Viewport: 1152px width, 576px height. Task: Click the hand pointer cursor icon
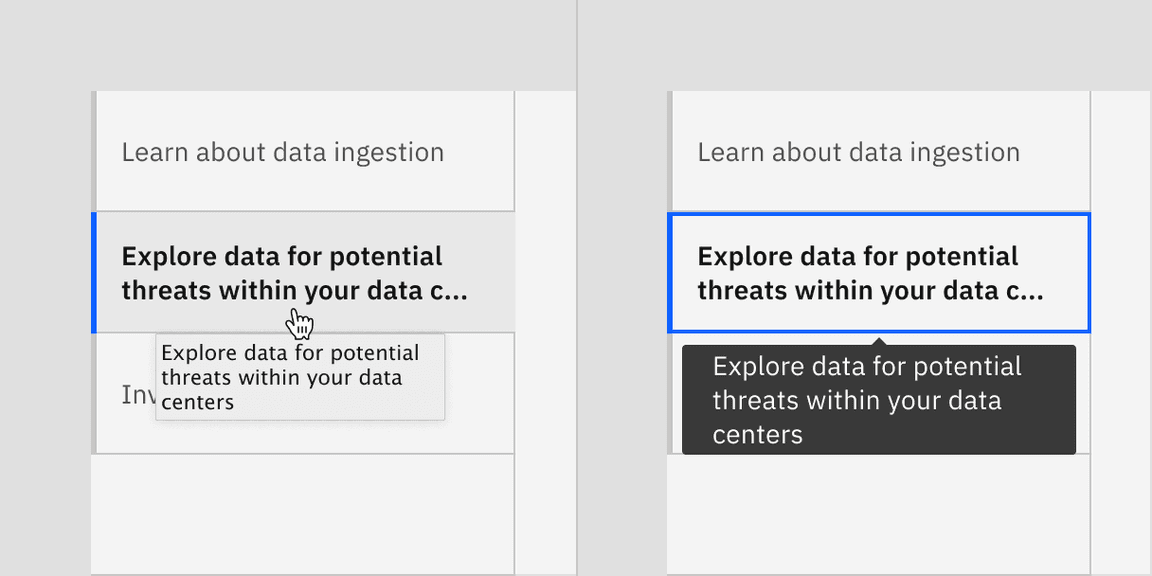[x=300, y=323]
